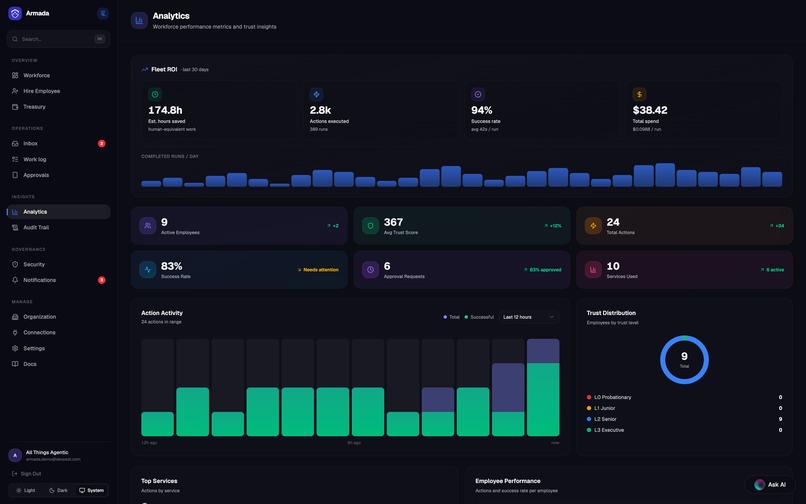Click the red Notifications count badge
806x504 pixels.
tap(102, 280)
